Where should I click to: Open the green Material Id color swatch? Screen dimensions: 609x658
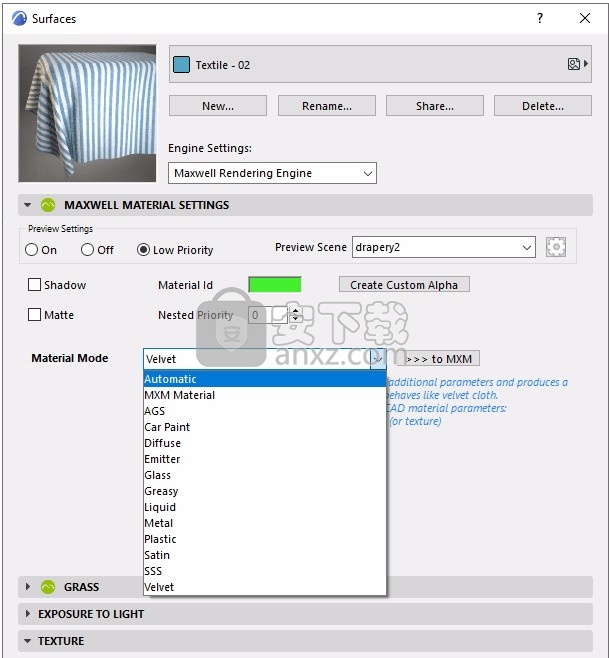[275, 285]
